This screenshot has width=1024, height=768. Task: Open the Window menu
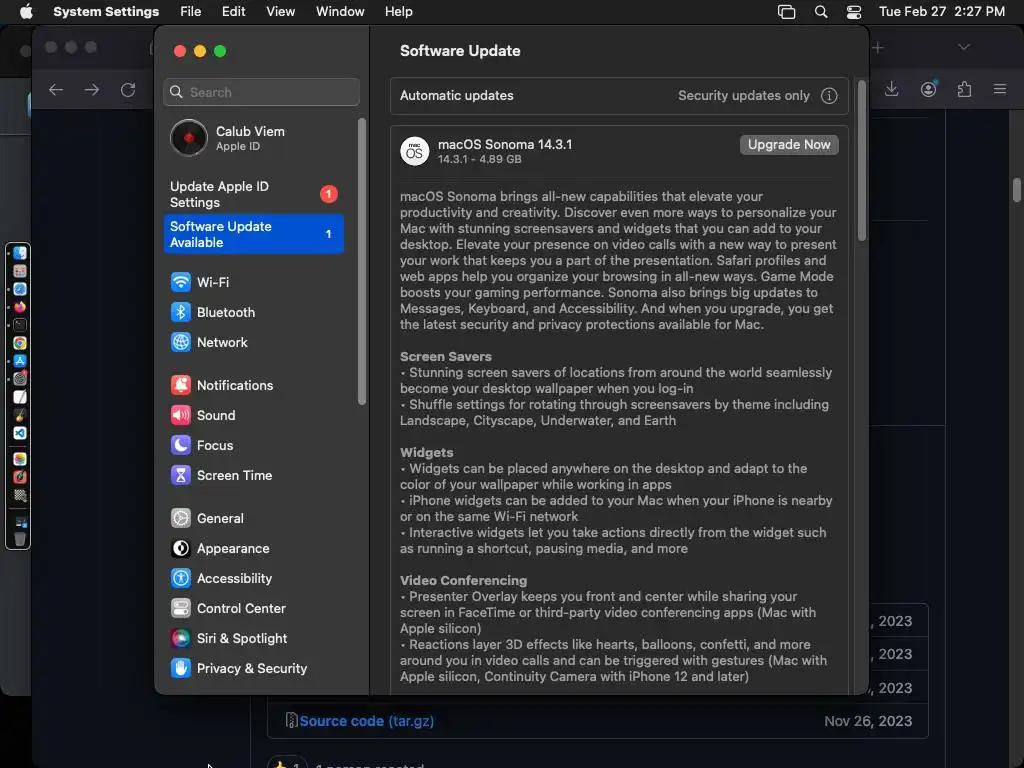pos(340,12)
